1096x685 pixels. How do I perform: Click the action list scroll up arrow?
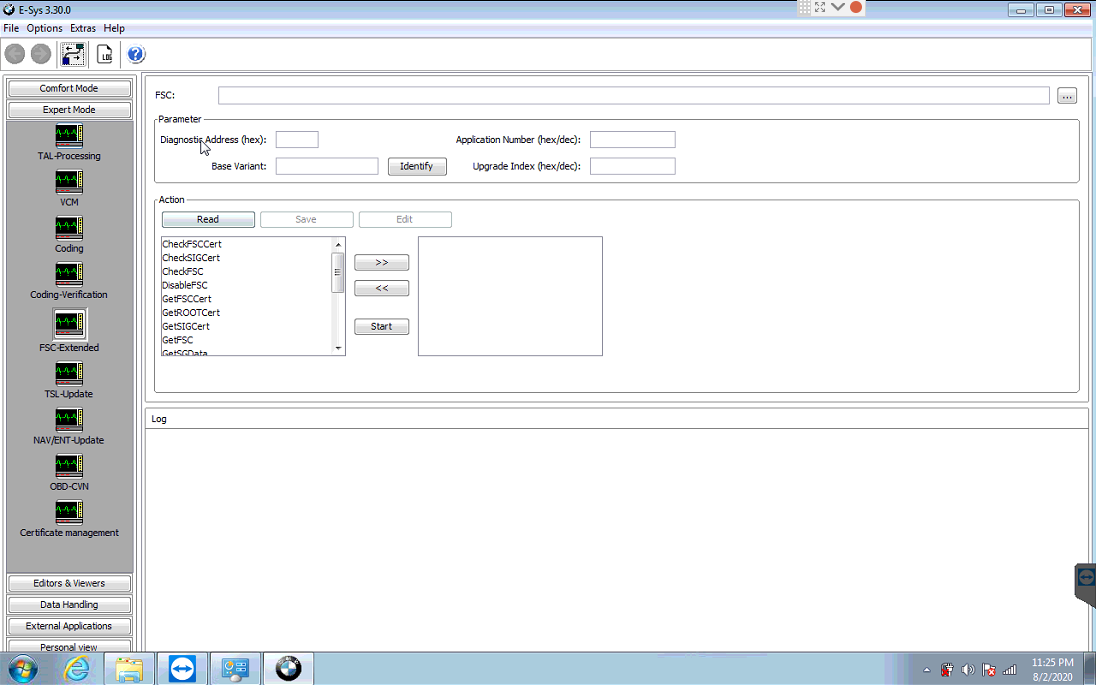(x=338, y=245)
